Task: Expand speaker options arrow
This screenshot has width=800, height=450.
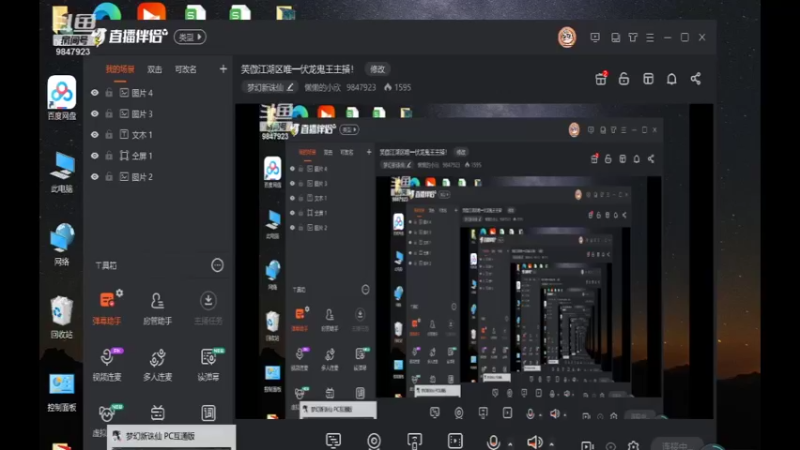Action: pos(552,444)
